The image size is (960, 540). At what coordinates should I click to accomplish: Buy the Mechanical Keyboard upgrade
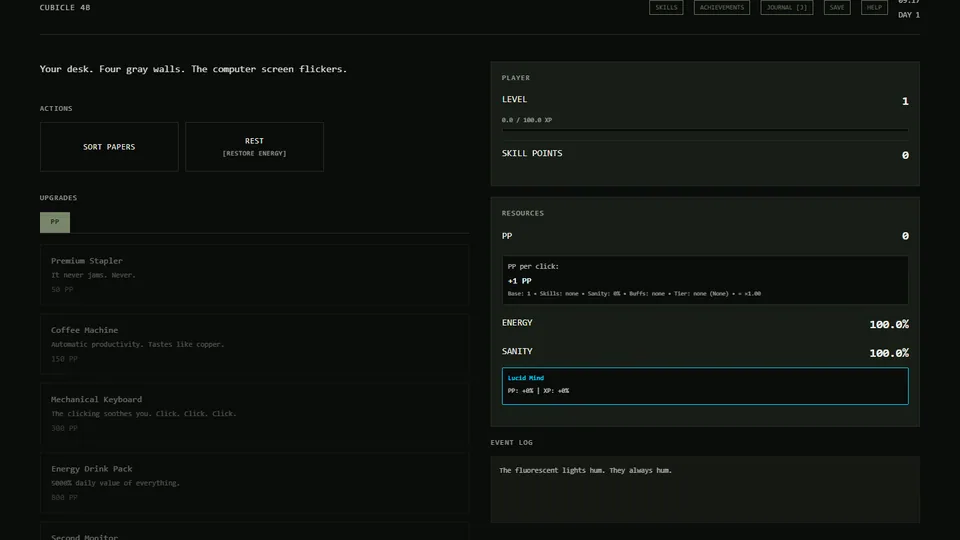(x=254, y=413)
